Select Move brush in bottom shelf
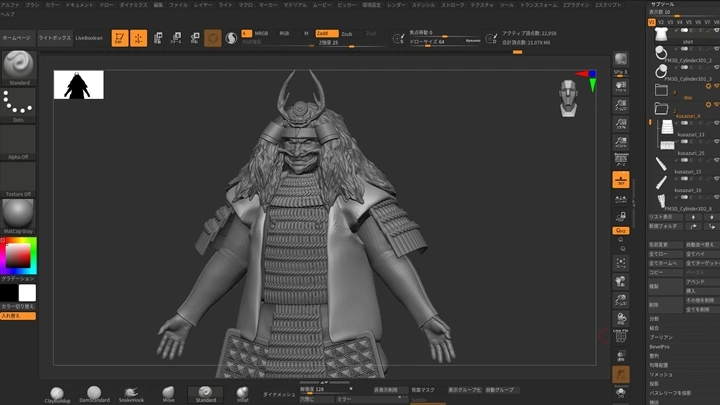720x405 pixels. (x=169, y=394)
